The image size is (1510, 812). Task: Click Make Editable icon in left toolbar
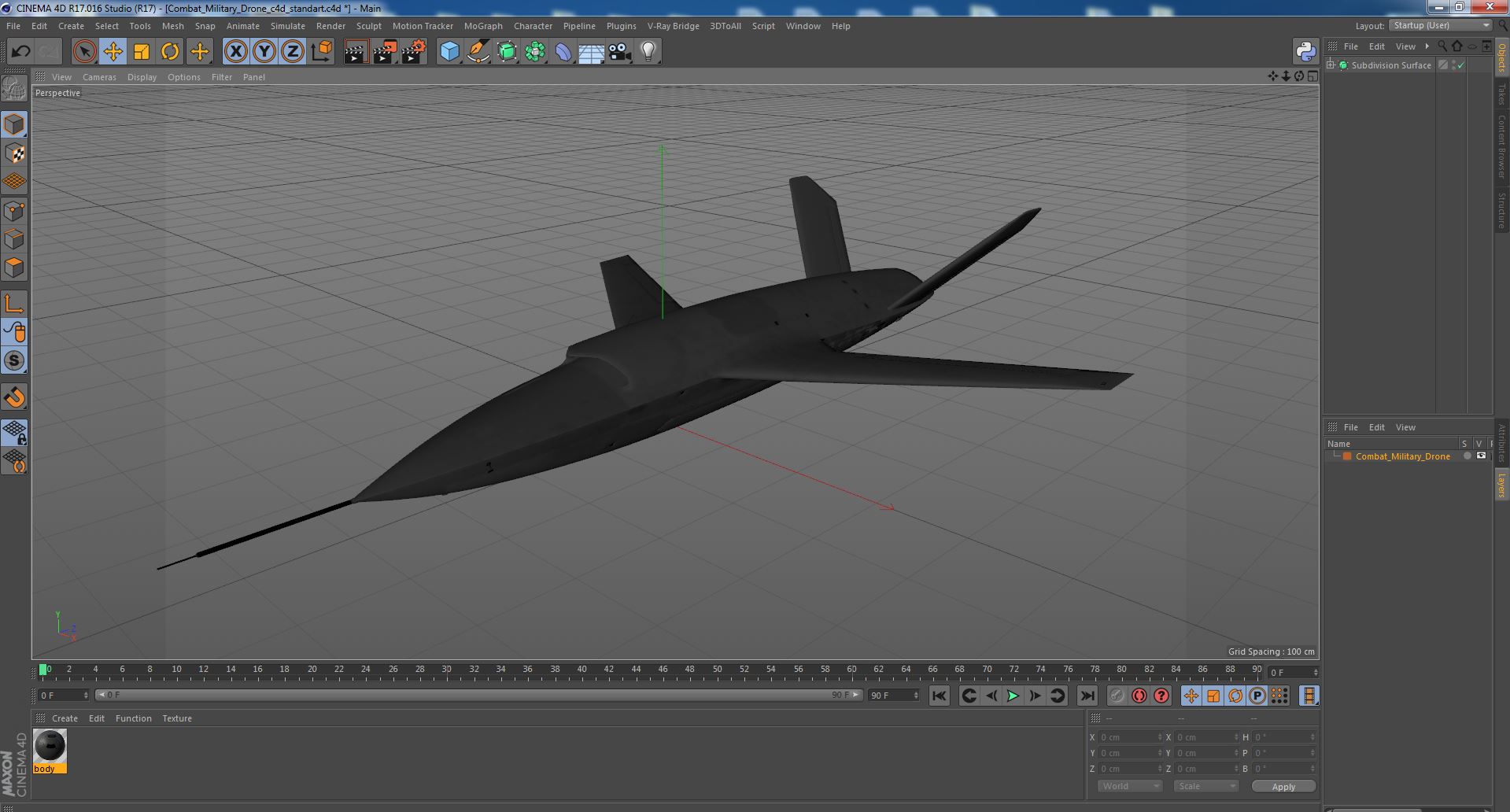pos(14,88)
